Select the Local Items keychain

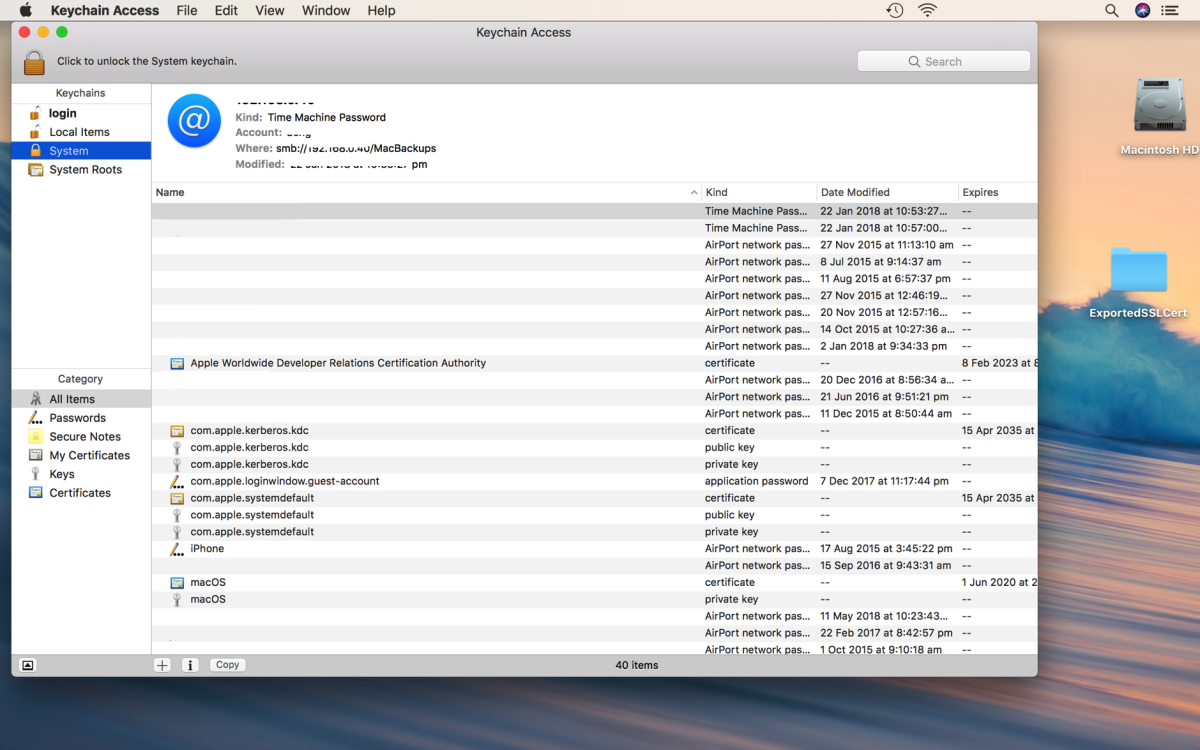[x=79, y=132]
